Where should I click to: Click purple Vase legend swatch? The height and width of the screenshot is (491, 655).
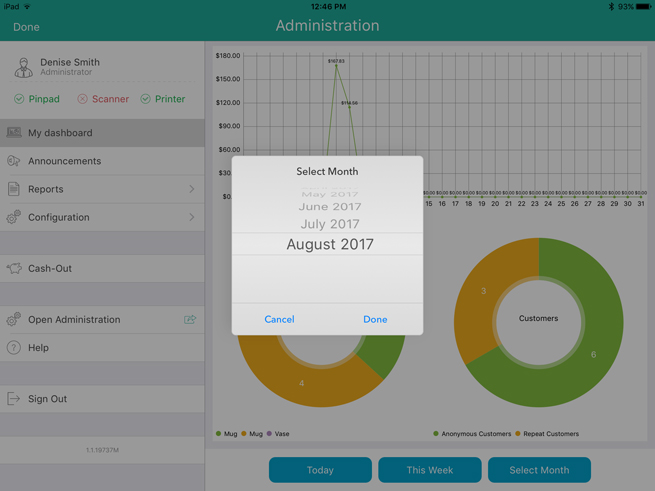click(269, 434)
